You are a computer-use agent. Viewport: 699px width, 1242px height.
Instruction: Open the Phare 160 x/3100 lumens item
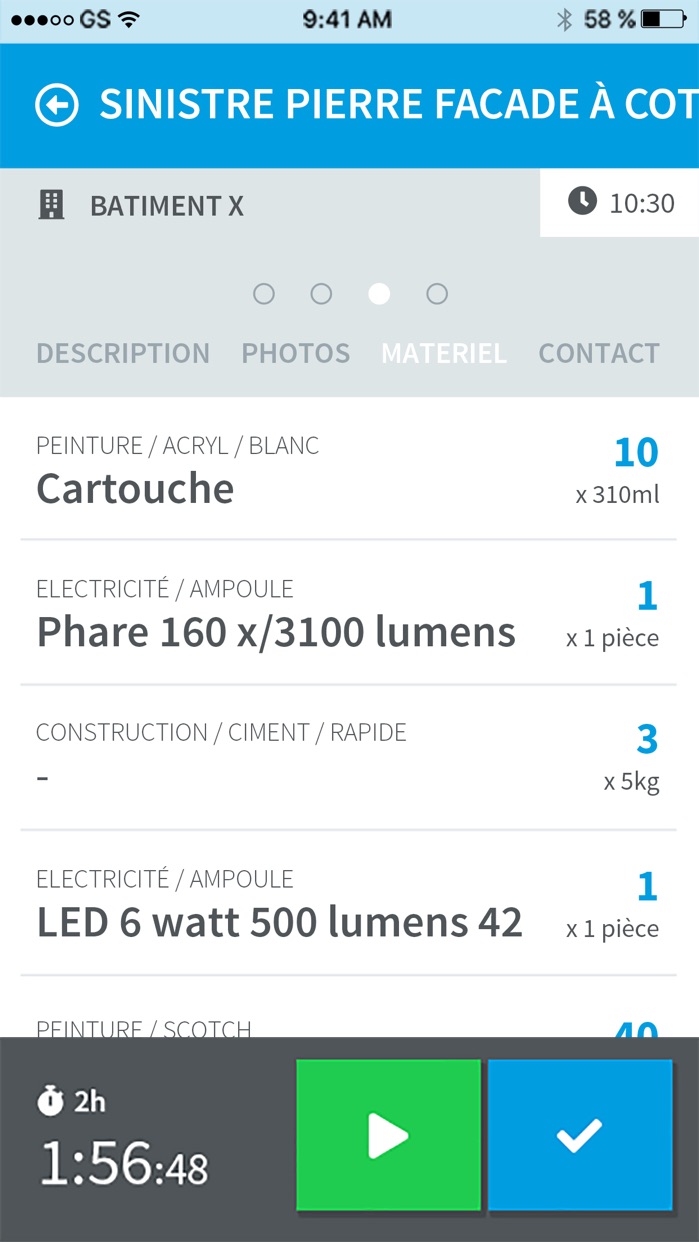tap(349, 613)
